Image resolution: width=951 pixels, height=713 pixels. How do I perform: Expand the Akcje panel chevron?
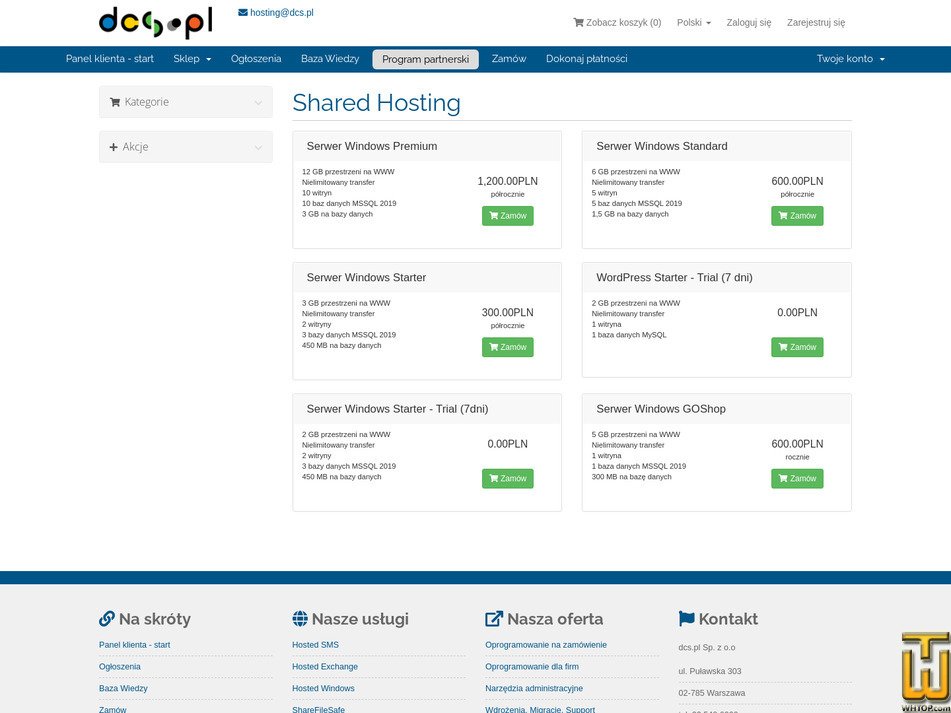click(258, 147)
